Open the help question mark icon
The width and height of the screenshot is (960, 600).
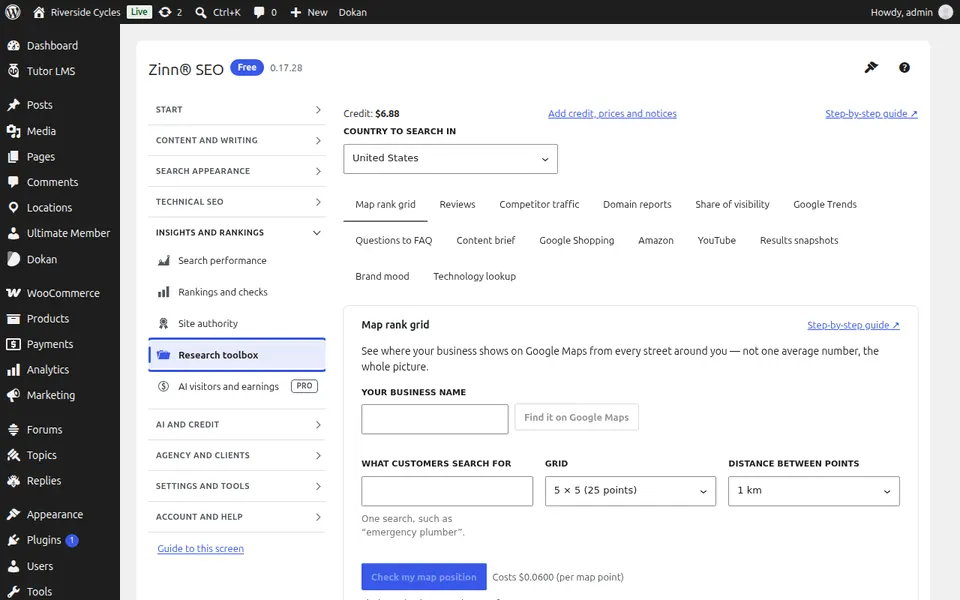[904, 67]
